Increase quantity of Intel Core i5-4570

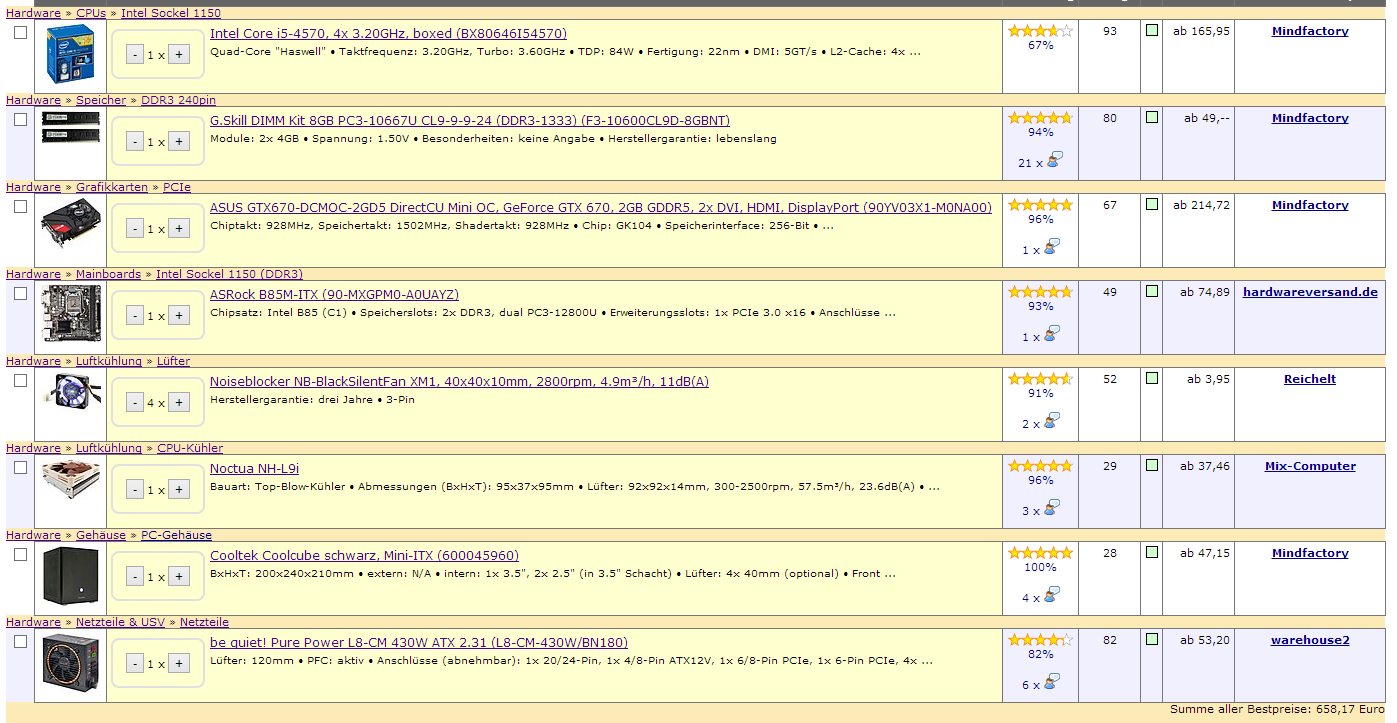click(178, 55)
